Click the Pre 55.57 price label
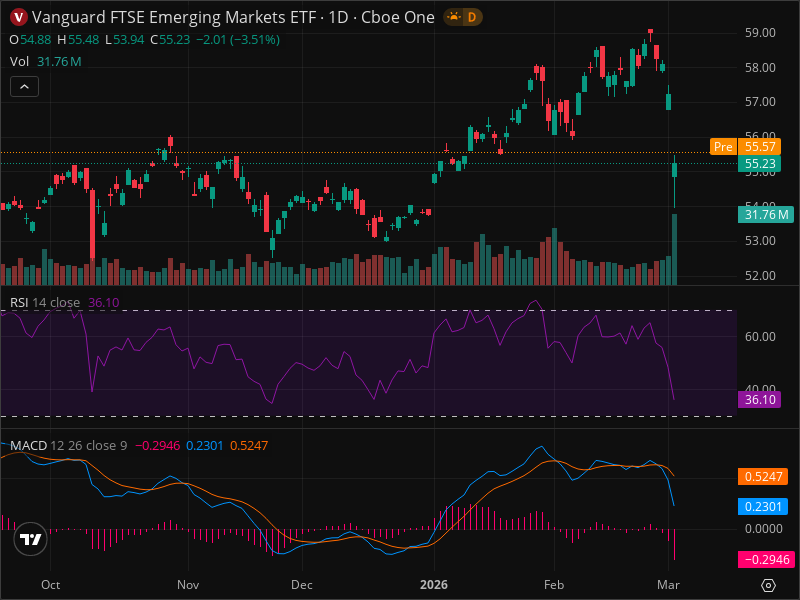 745,147
